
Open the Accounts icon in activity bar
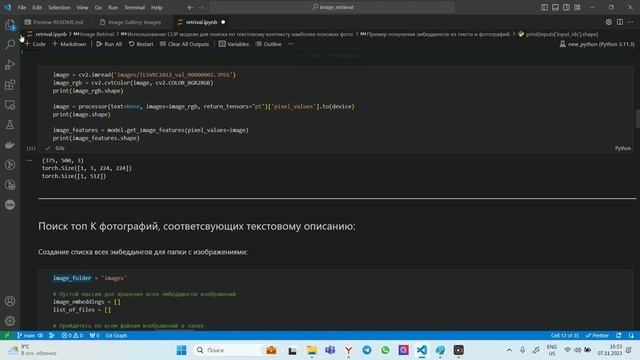[x=10, y=301]
